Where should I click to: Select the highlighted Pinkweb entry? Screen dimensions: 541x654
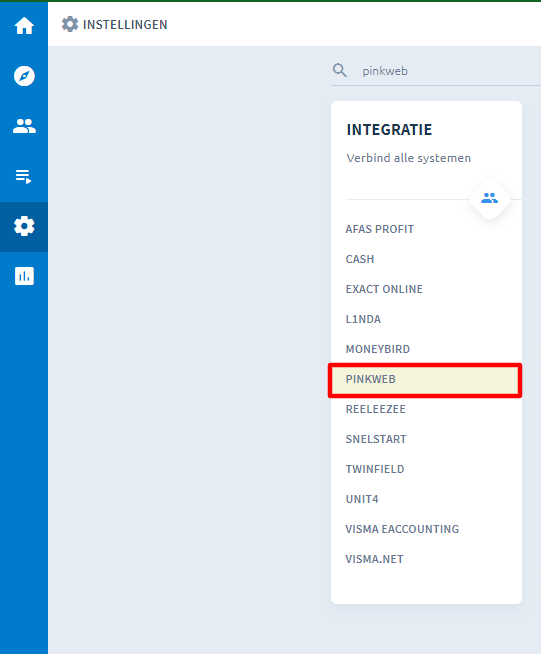[425, 380]
